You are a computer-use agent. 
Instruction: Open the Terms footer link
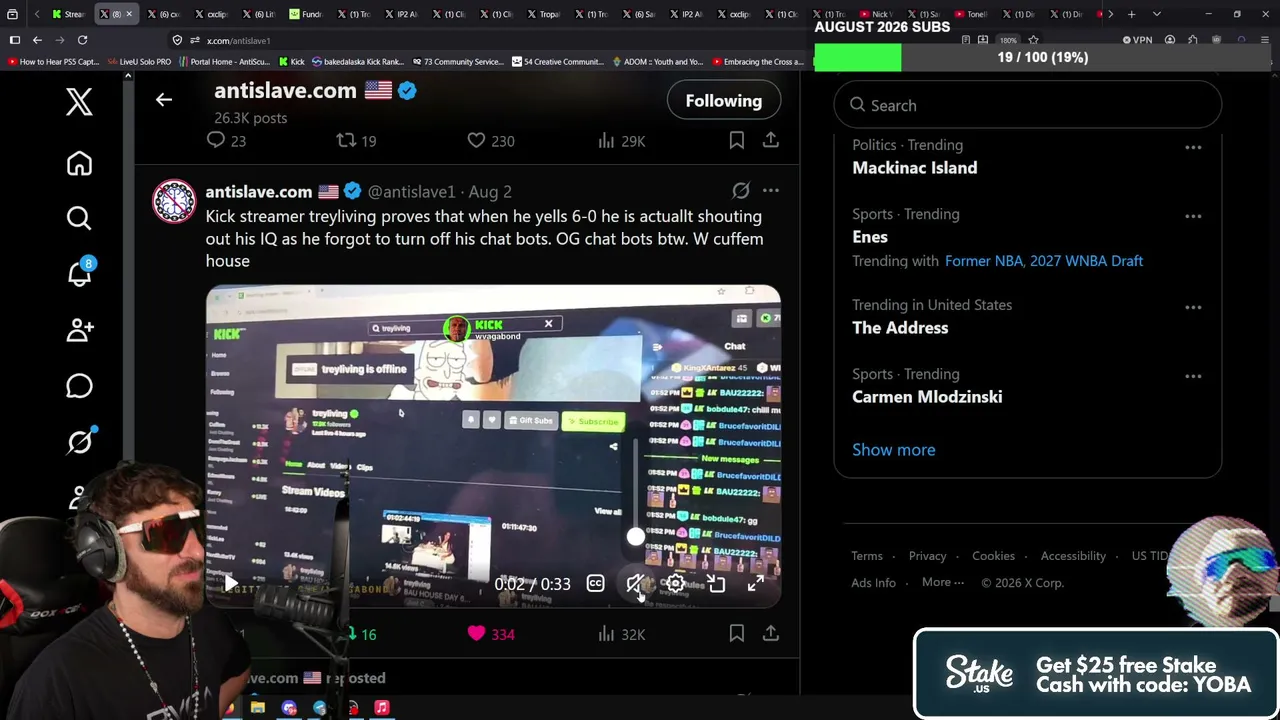867,556
